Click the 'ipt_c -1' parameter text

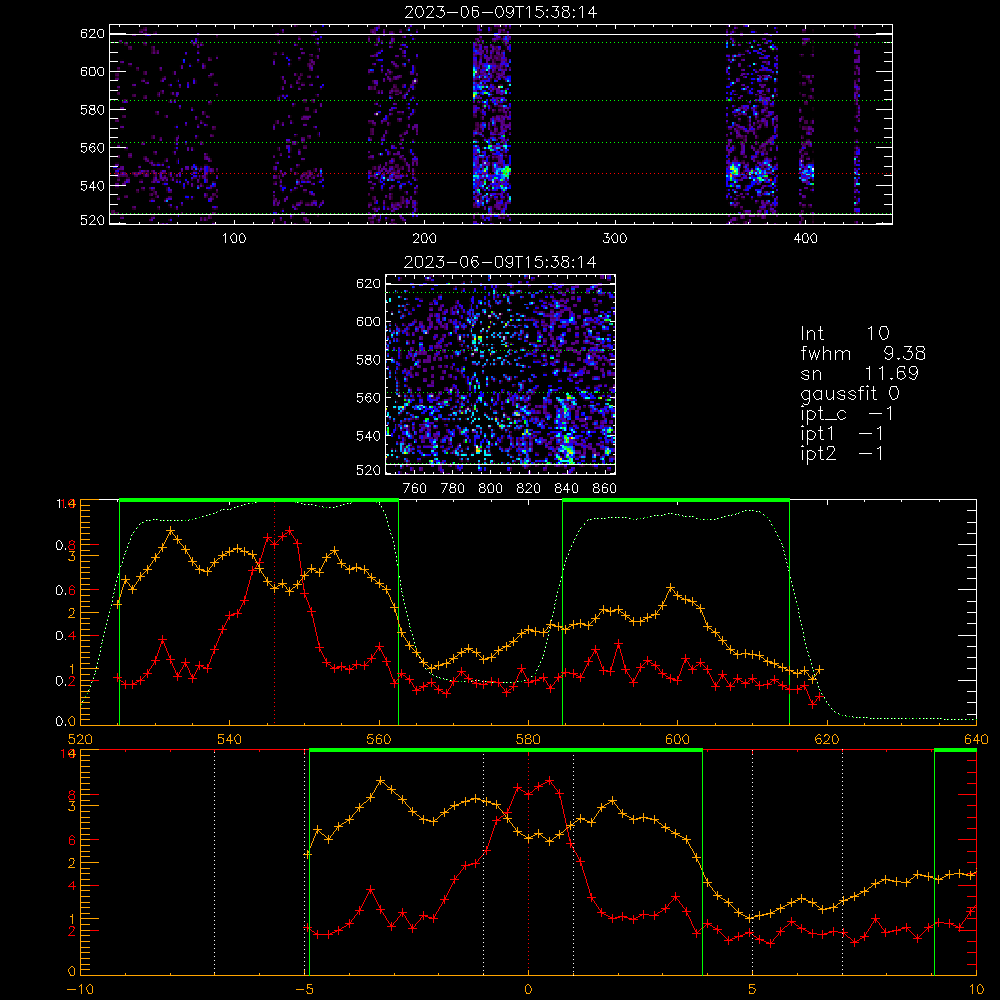[847, 414]
